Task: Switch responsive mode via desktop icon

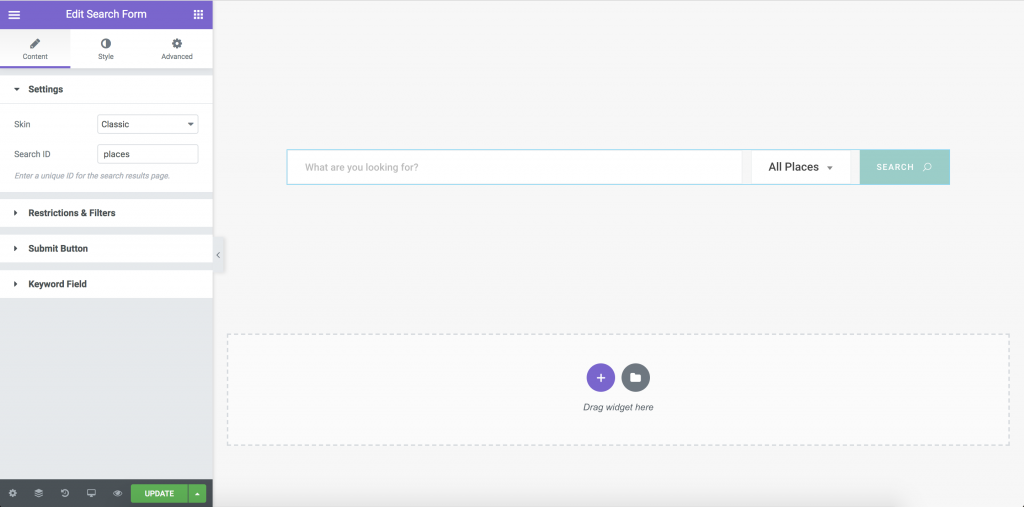Action: click(91, 493)
